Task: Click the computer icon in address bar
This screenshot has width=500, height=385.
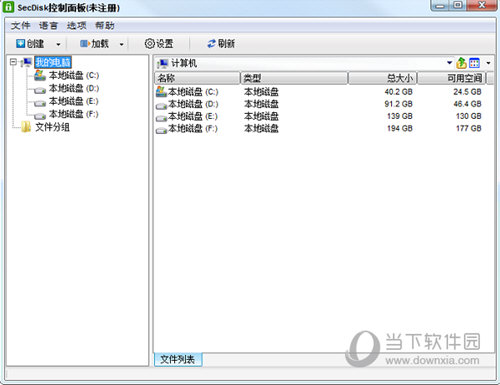Action: point(162,63)
